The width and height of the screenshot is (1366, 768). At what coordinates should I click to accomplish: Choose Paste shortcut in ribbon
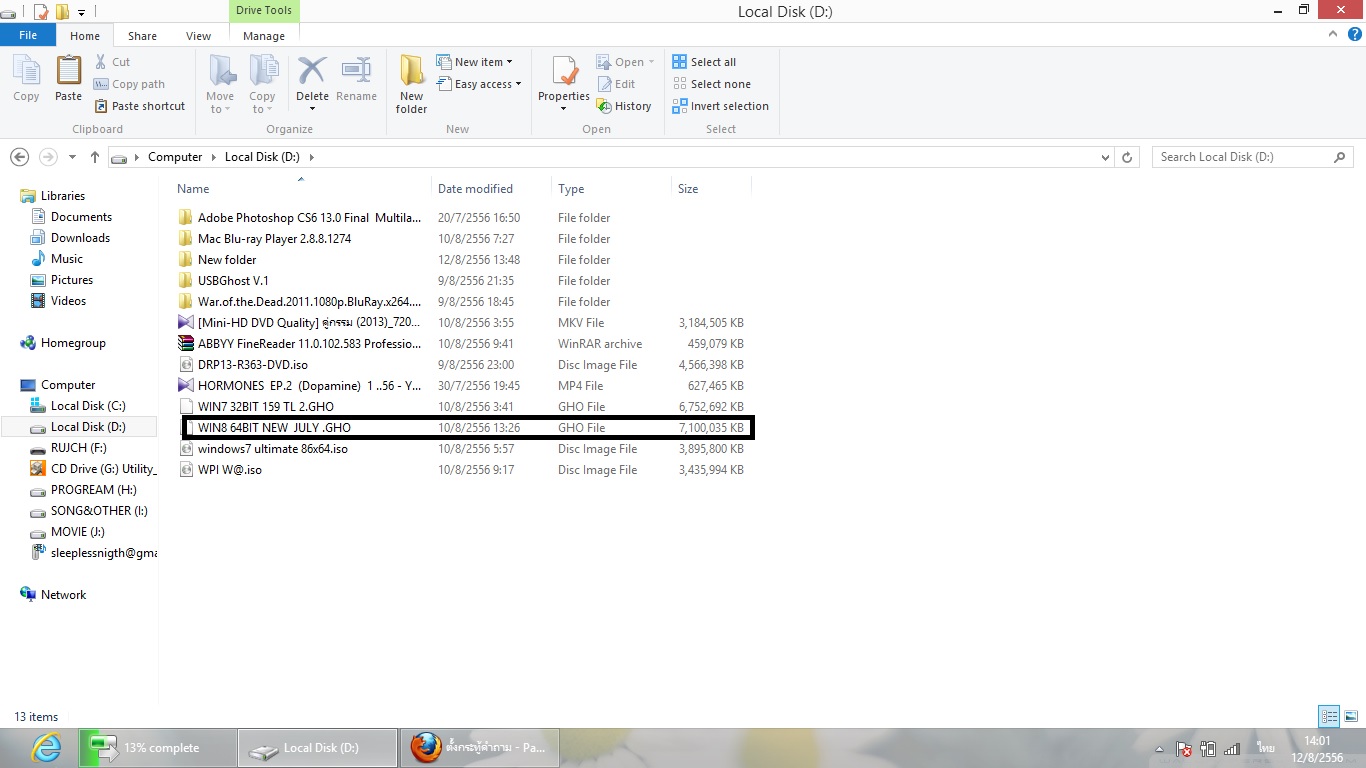click(139, 106)
